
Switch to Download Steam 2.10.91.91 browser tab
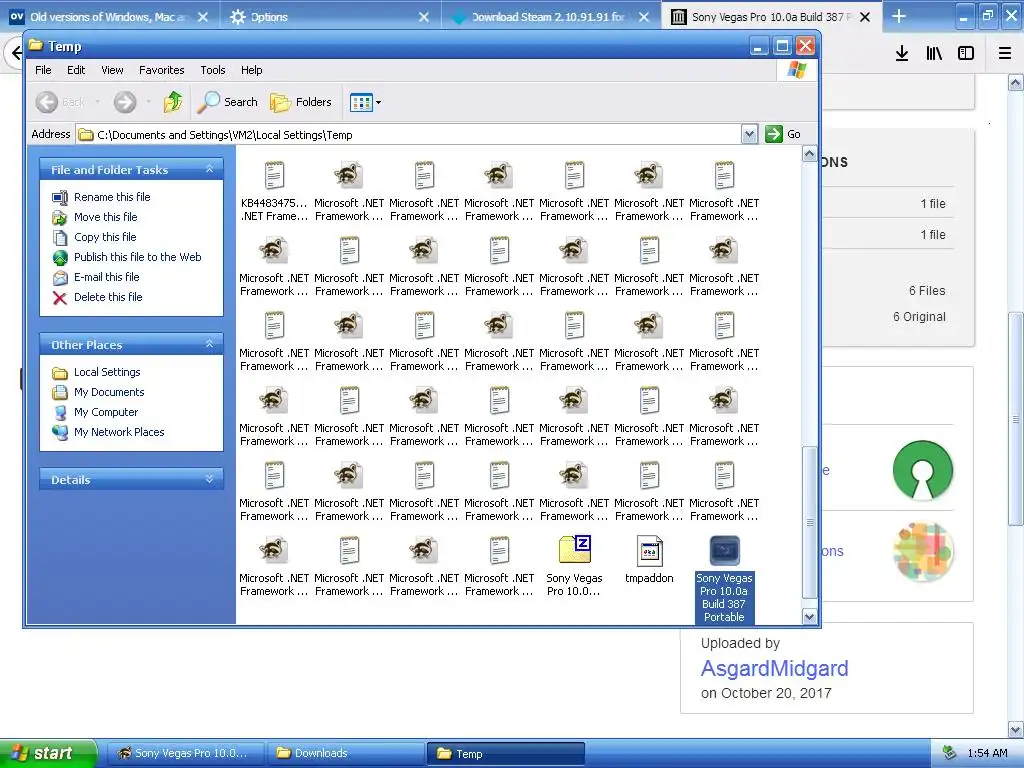click(549, 17)
